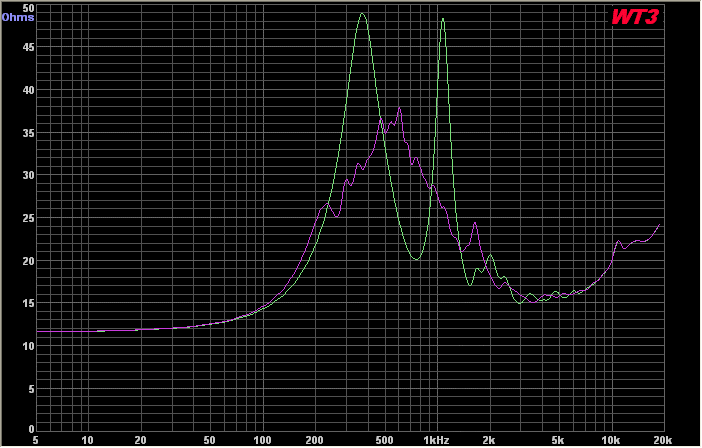Click the 40 ohm axis label

click(28, 90)
